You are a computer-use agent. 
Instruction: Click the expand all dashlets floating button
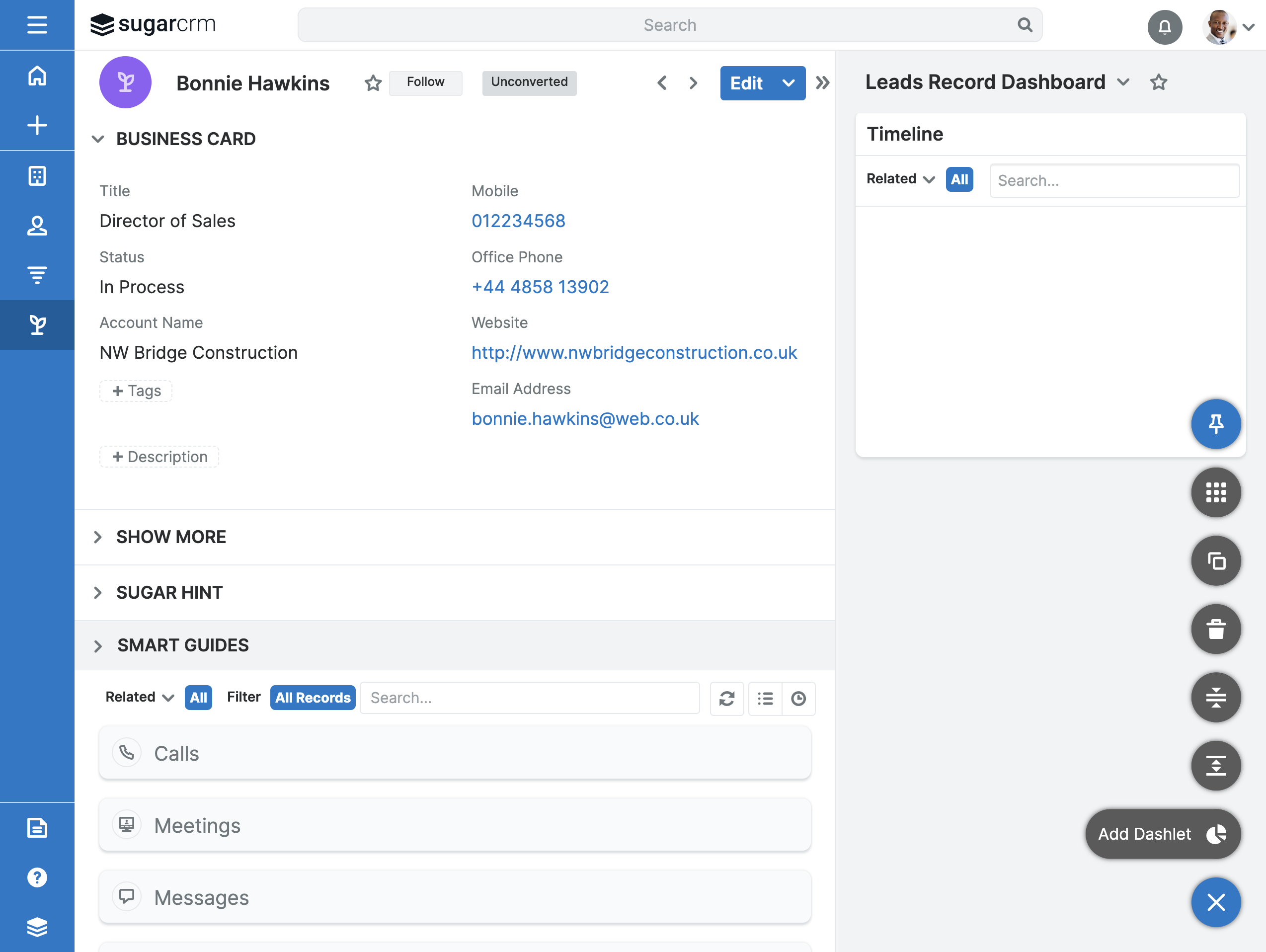click(x=1216, y=765)
